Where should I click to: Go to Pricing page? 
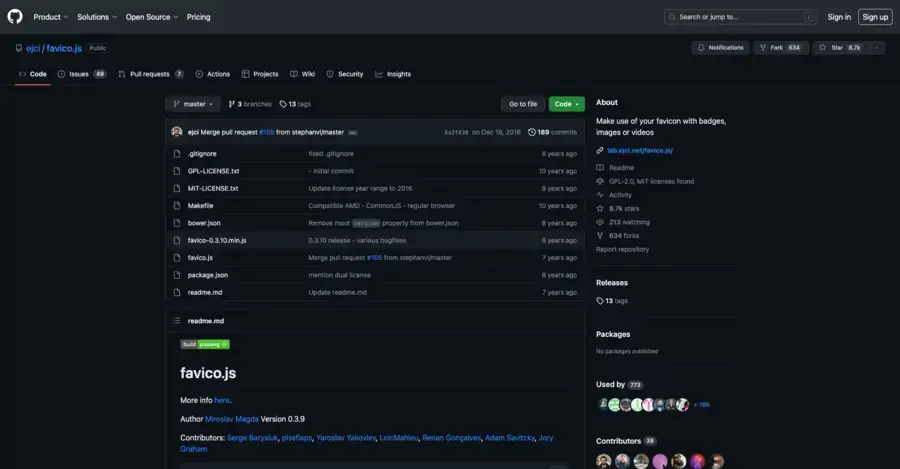pyautogui.click(x=199, y=17)
